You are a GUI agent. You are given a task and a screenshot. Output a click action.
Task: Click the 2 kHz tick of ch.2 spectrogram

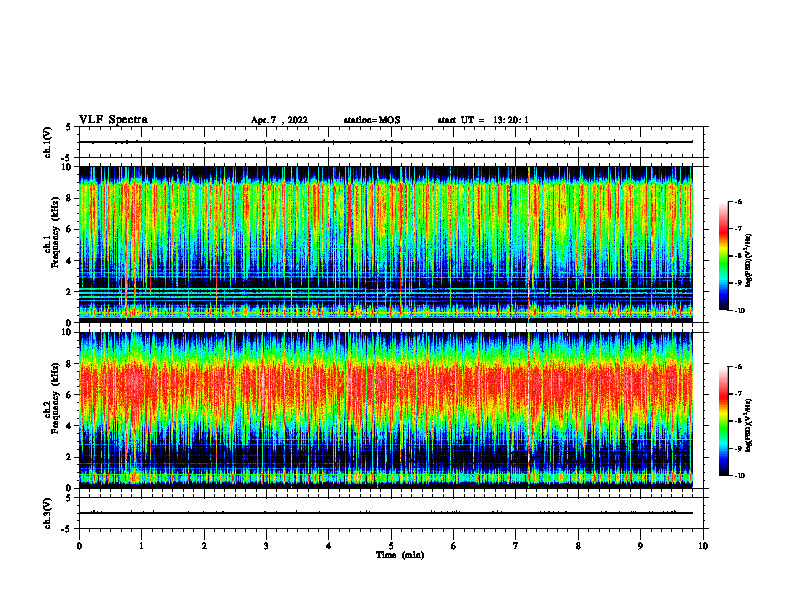pos(69,457)
